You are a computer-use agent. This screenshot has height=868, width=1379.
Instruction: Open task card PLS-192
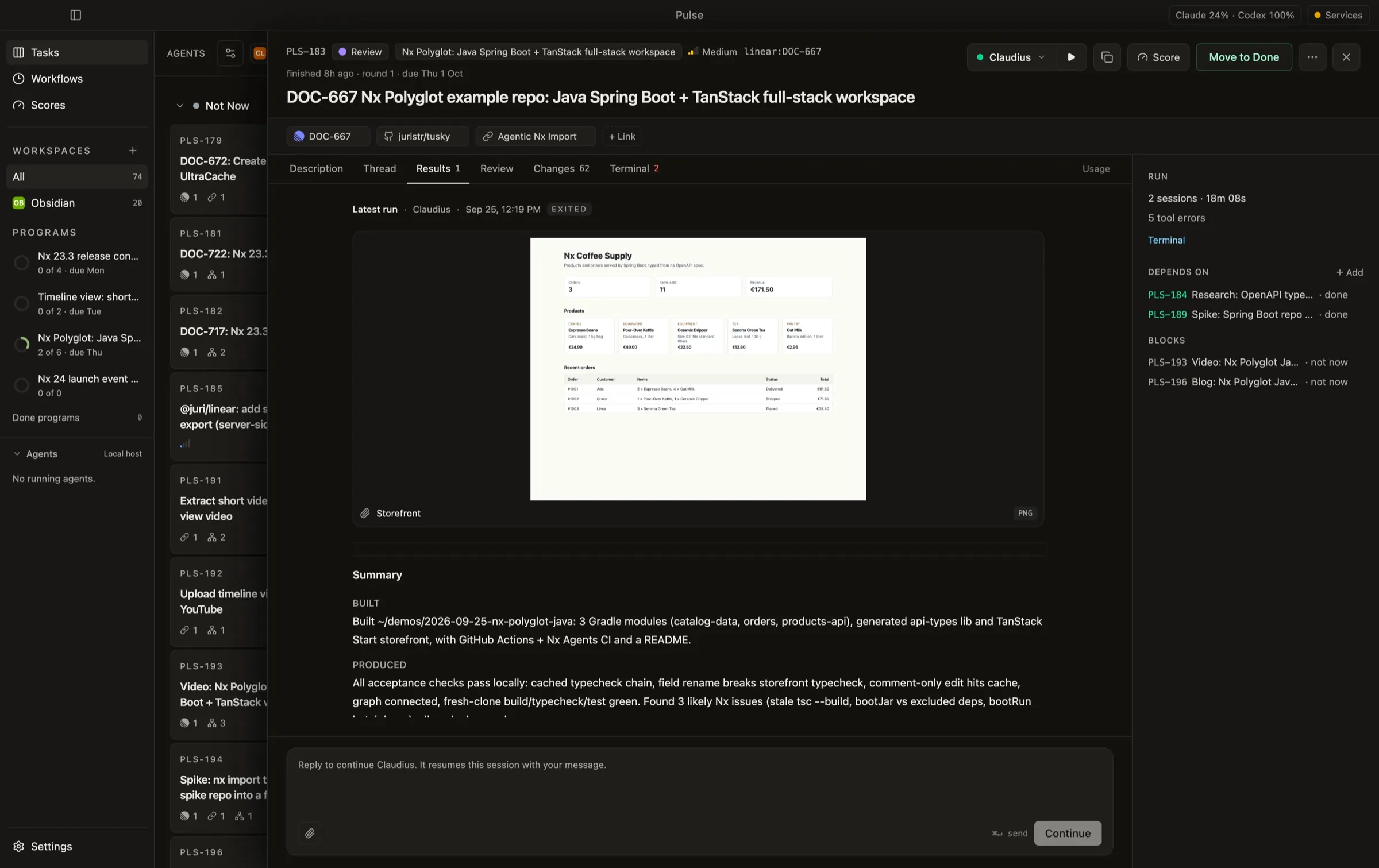[219, 601]
